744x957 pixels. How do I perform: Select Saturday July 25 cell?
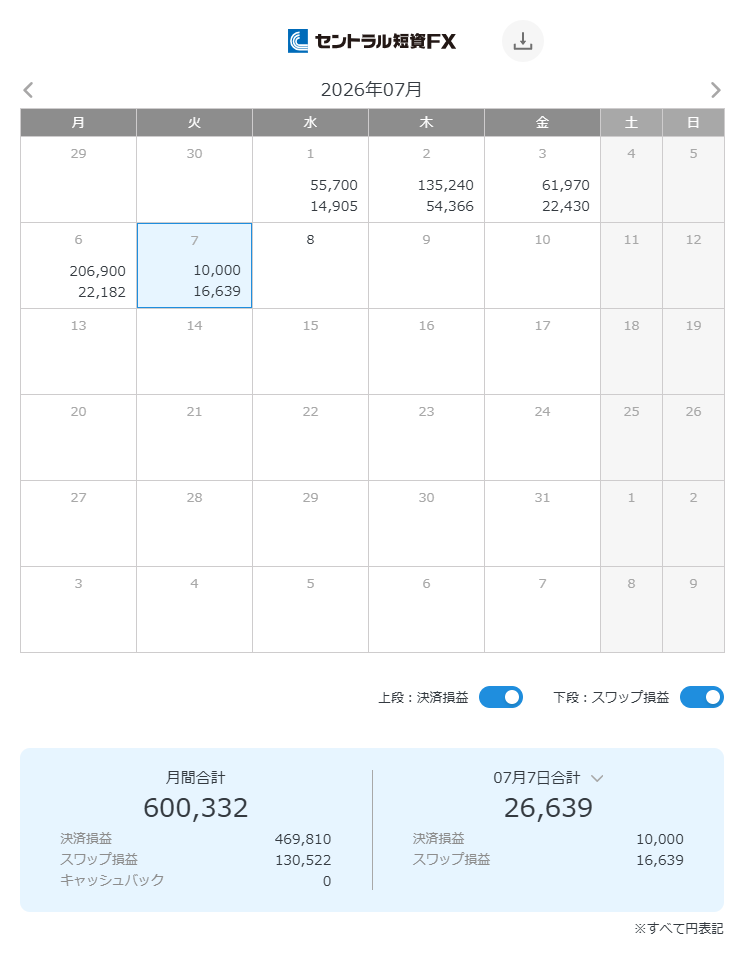click(x=632, y=438)
